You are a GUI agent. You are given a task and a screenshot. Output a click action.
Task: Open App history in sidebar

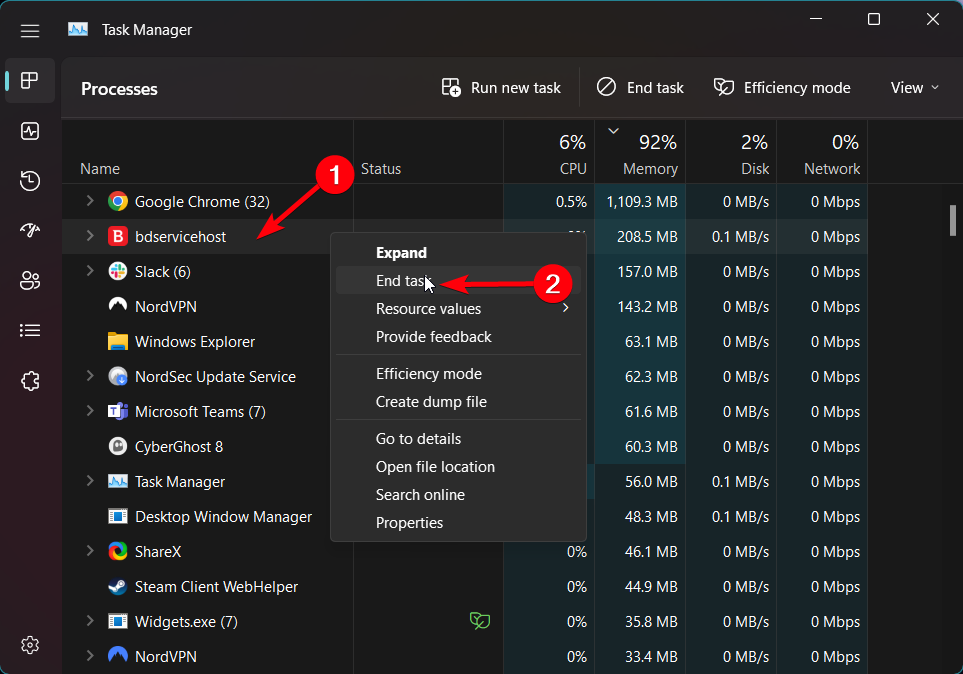(30, 181)
